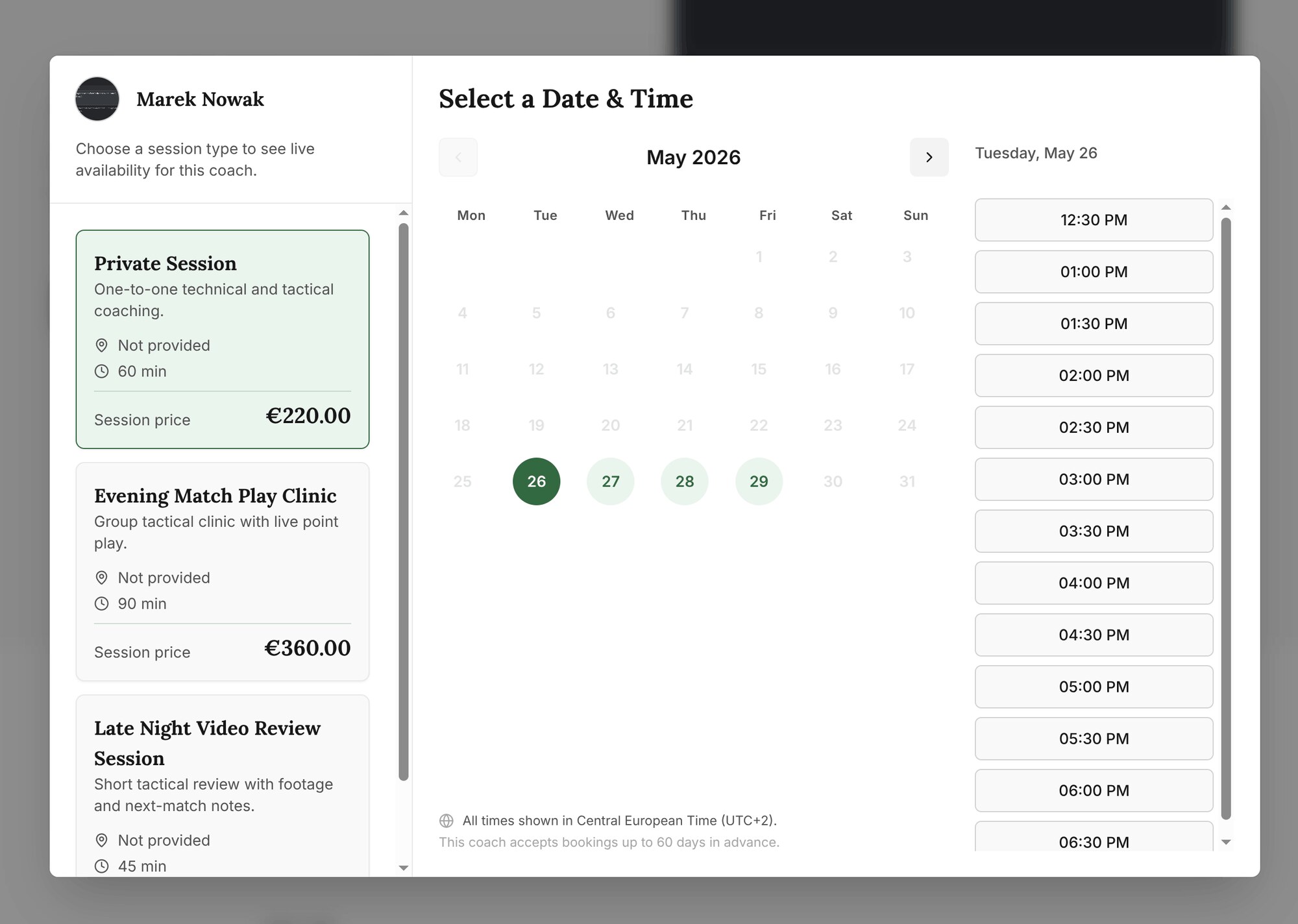Click the down arrow of the session list scrollbar

click(403, 868)
